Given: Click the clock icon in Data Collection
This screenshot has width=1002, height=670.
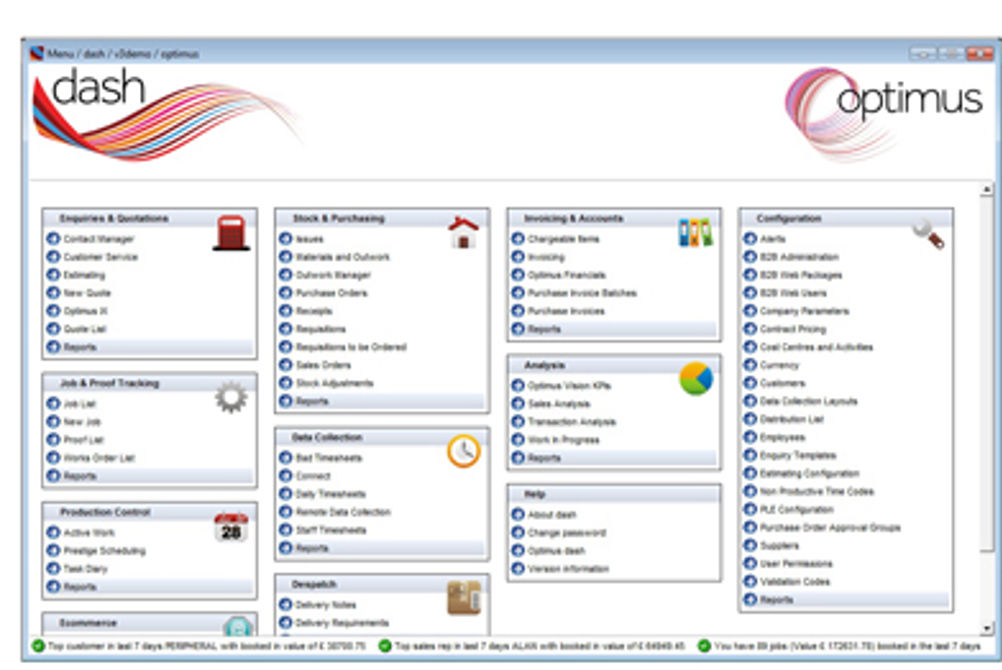Looking at the screenshot, I should pyautogui.click(x=463, y=451).
